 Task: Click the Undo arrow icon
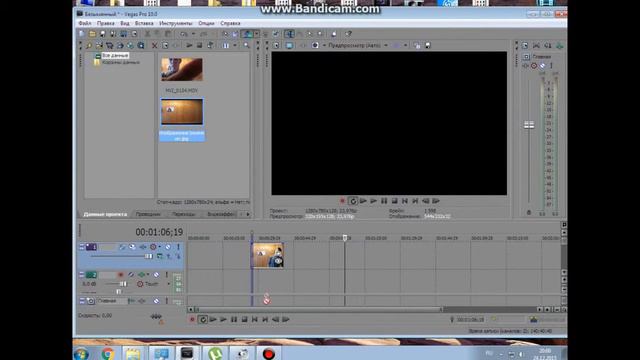[184, 34]
